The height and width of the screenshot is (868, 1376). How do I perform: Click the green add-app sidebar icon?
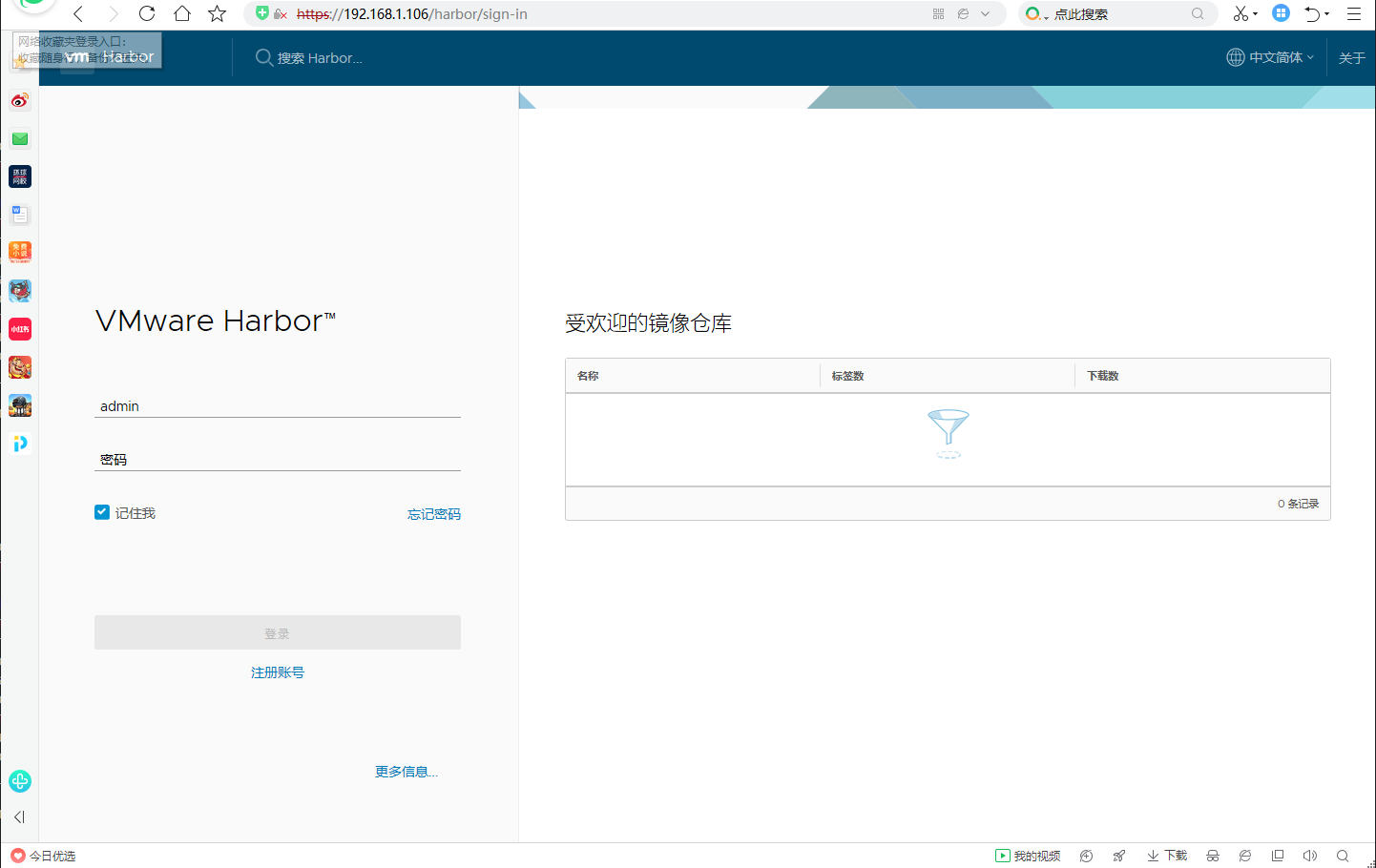[x=20, y=781]
